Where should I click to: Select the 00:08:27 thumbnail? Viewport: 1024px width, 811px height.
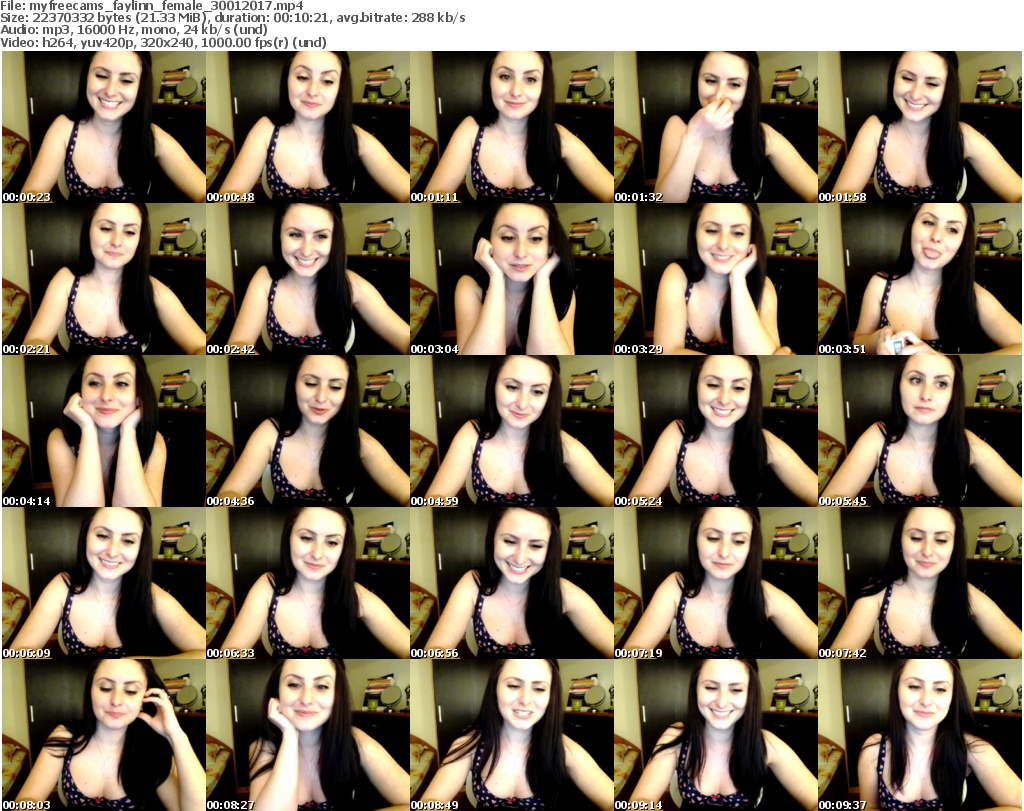(x=308, y=735)
